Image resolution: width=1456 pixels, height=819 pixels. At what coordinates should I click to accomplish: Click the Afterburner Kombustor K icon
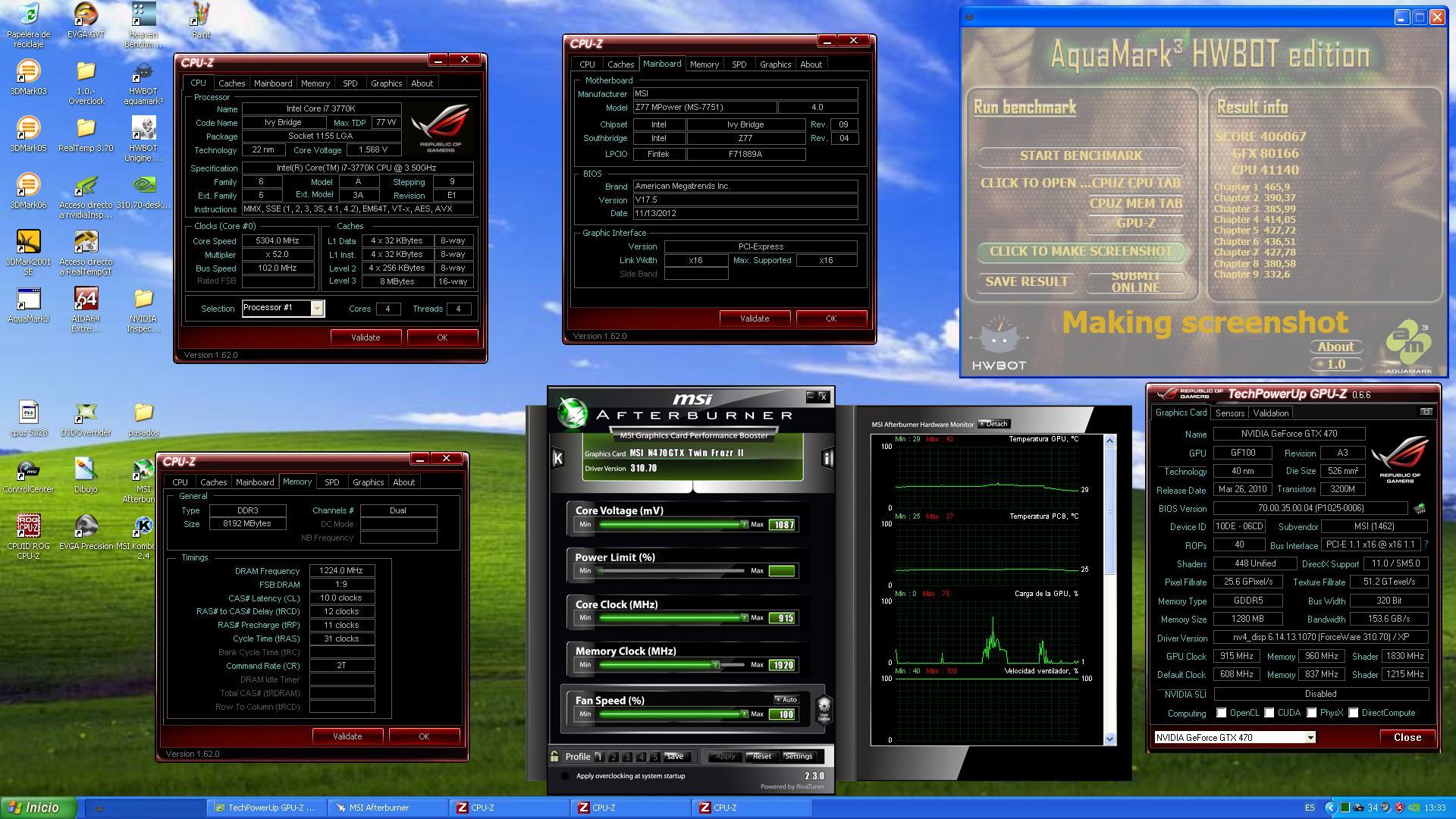point(558,457)
